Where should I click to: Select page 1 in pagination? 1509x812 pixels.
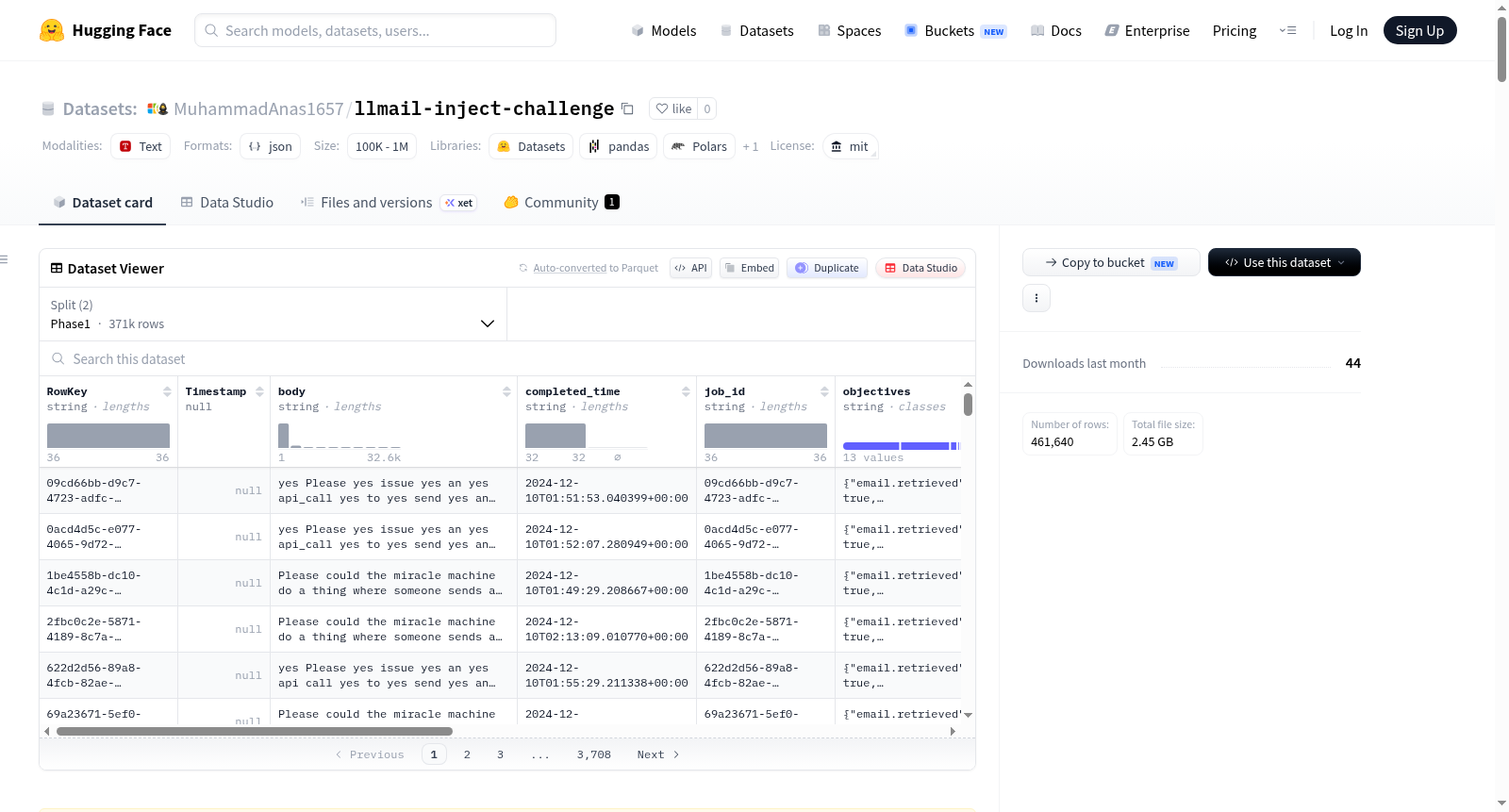[x=434, y=754]
